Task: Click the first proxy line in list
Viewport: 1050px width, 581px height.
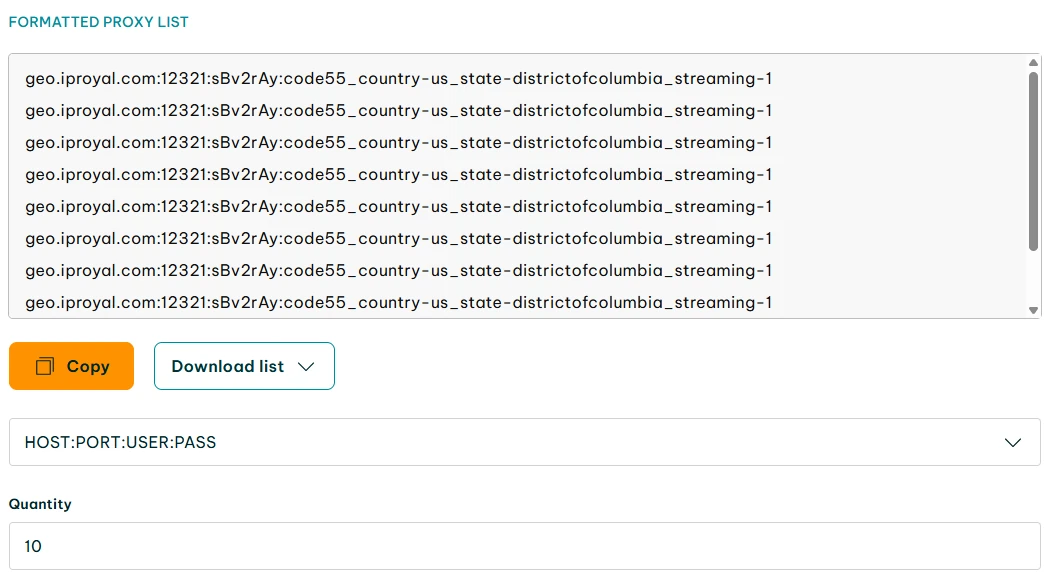Action: (x=398, y=79)
